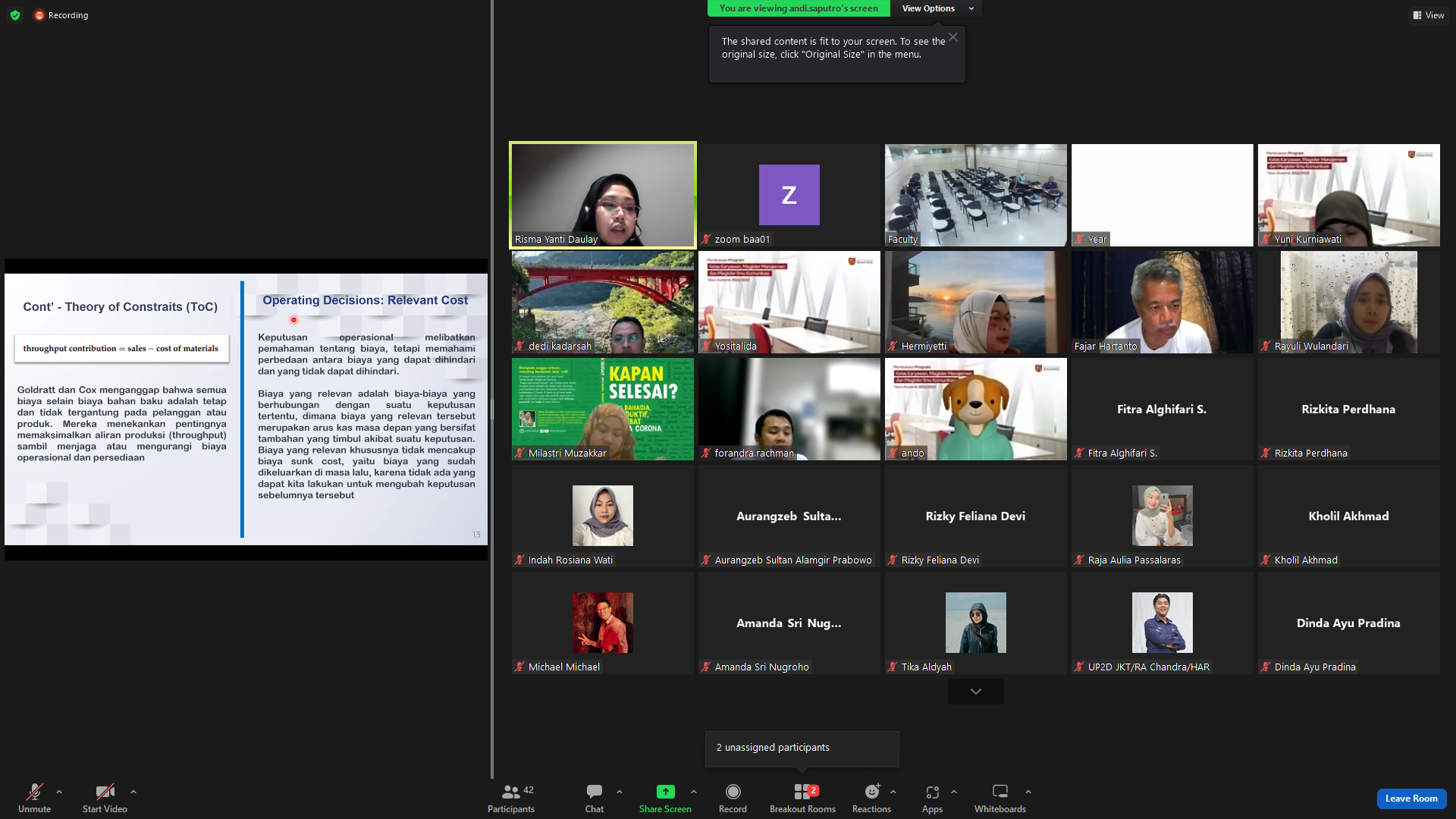The height and width of the screenshot is (819, 1456).
Task: Expand Whiteboards options arrow
Action: click(1028, 792)
